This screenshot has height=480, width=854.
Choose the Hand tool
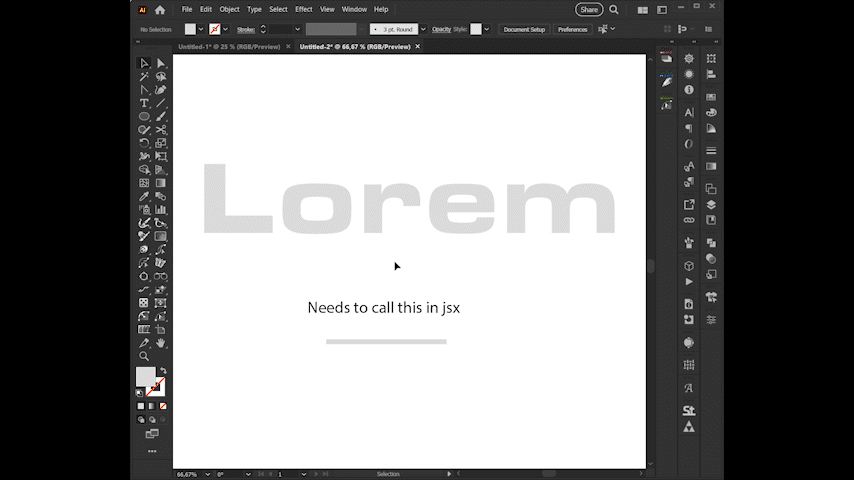click(161, 343)
